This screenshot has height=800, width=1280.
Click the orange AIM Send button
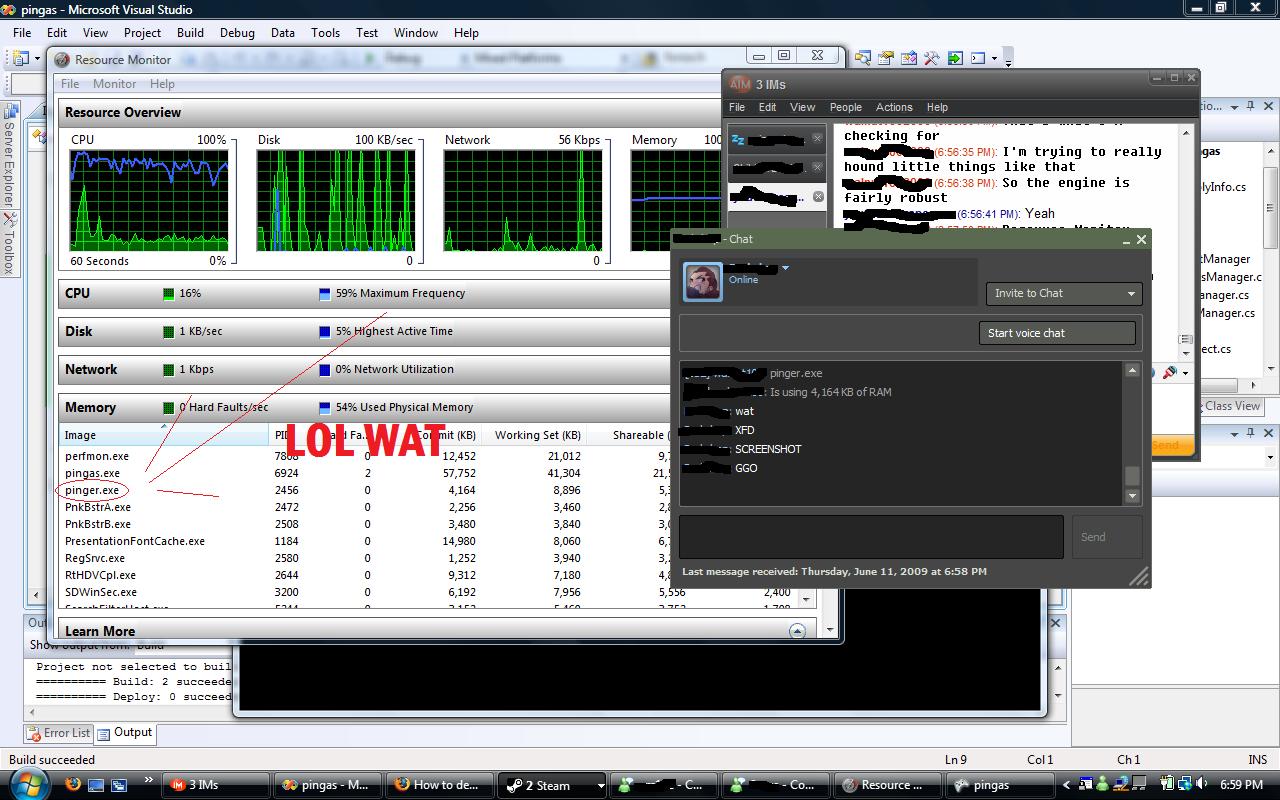pos(1172,445)
